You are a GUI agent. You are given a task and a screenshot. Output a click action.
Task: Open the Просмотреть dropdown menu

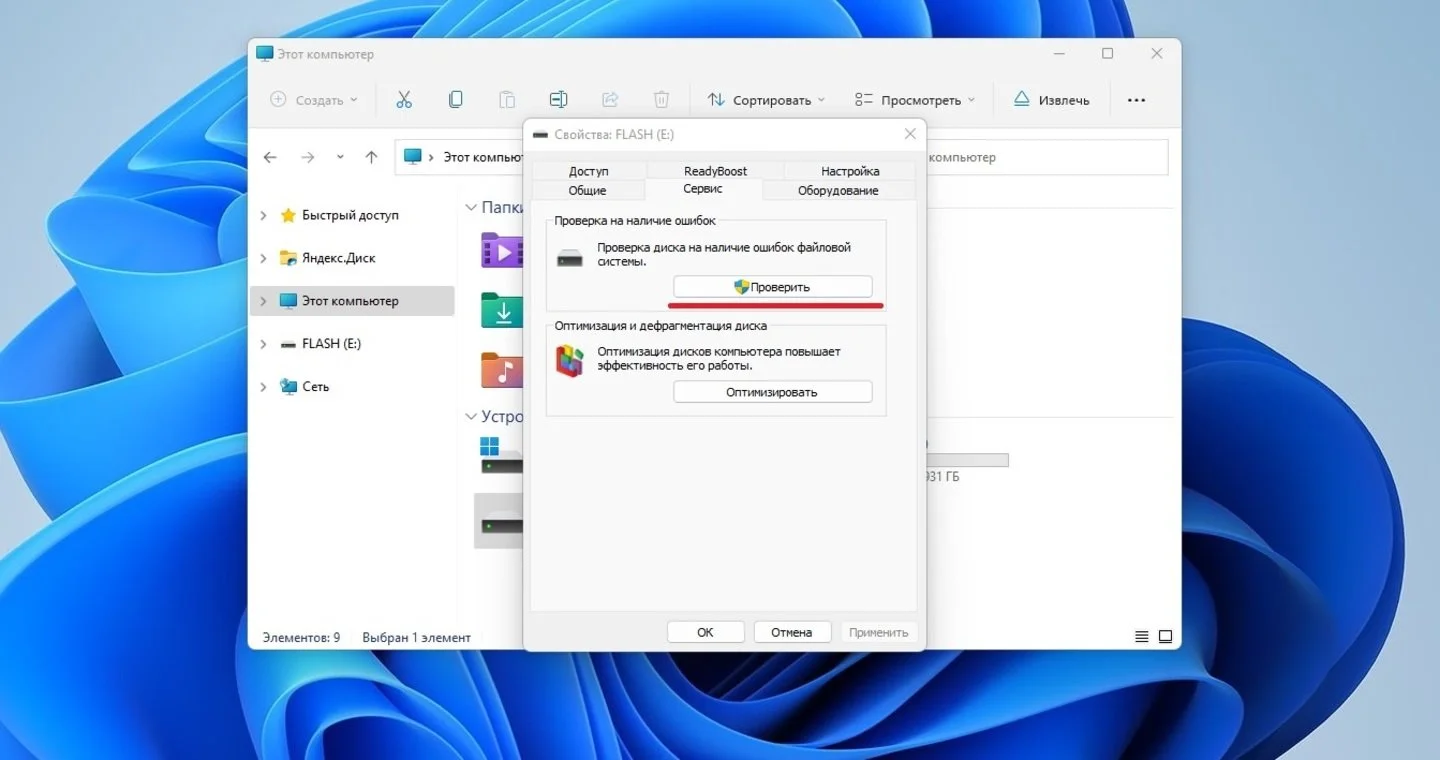tap(915, 100)
